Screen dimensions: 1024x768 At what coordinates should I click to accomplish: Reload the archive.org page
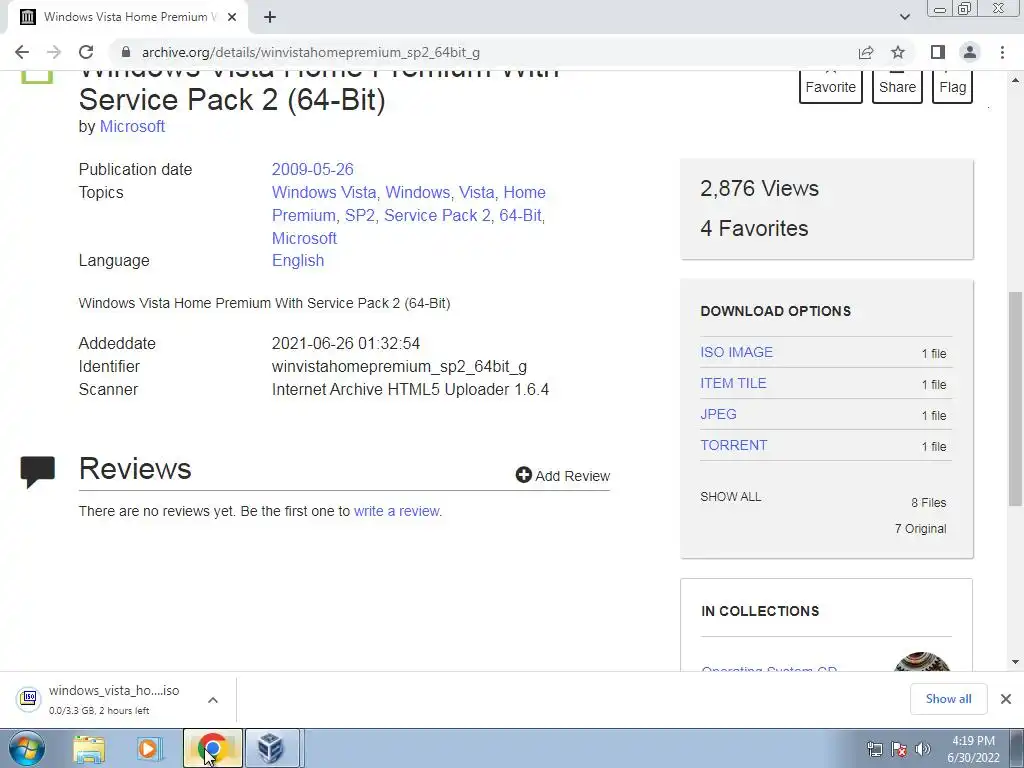tap(86, 52)
